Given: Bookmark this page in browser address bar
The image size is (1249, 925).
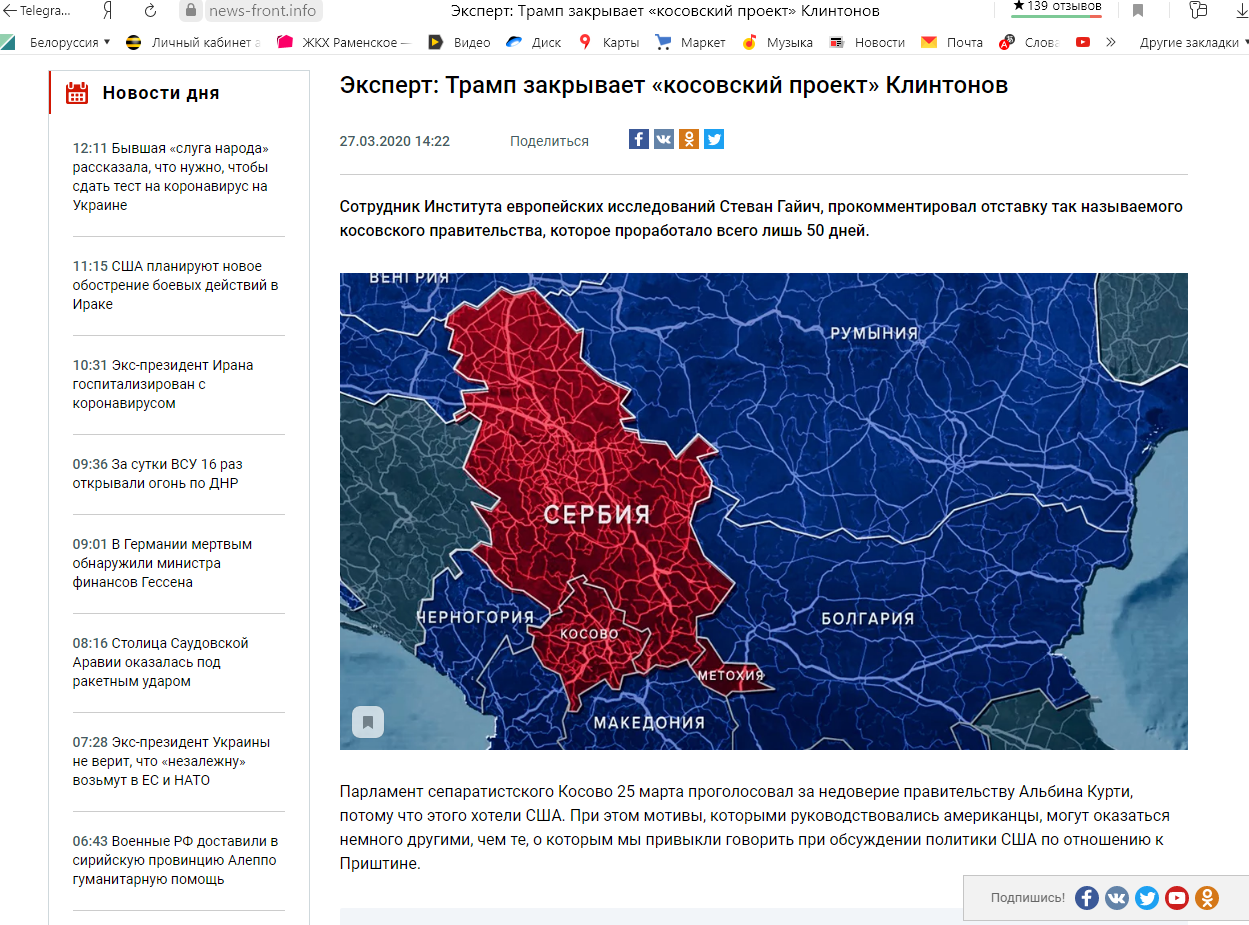Looking at the screenshot, I should pos(1138,11).
